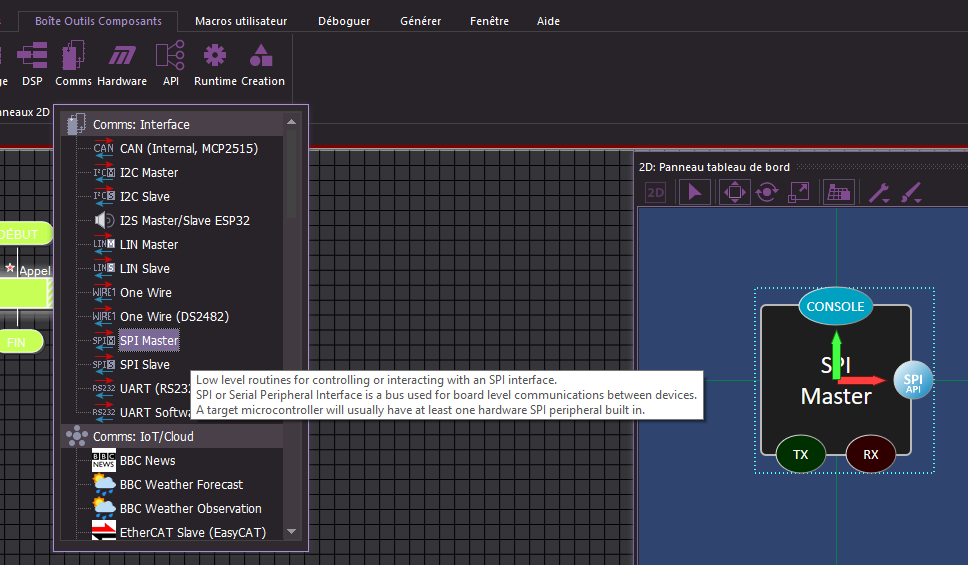Screen dimensions: 968x565
Task: Select the arrow pointer tool in 2D panel
Action: click(693, 192)
